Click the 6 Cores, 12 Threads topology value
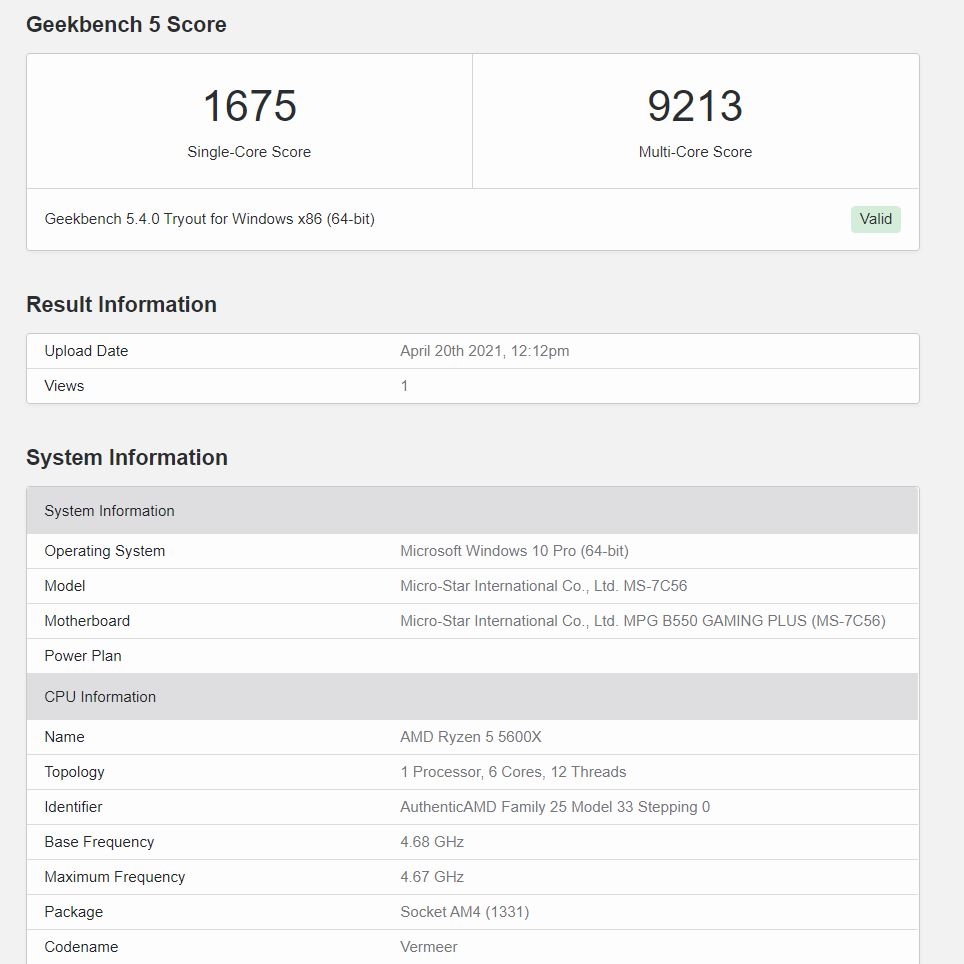 click(513, 772)
